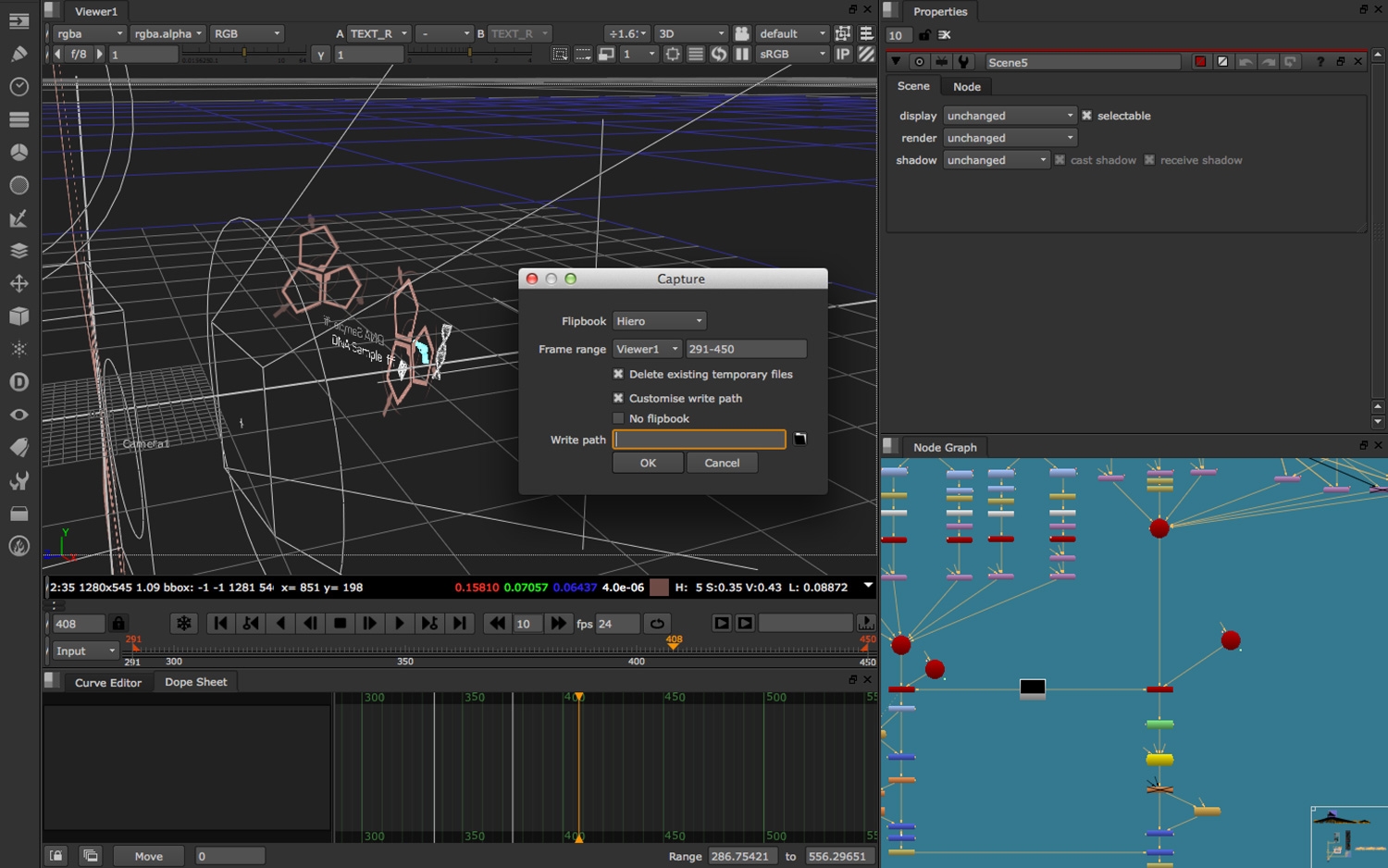This screenshot has height=868, width=1388.
Task: Click the clock icon in left toolbar
Action: pyautogui.click(x=19, y=87)
